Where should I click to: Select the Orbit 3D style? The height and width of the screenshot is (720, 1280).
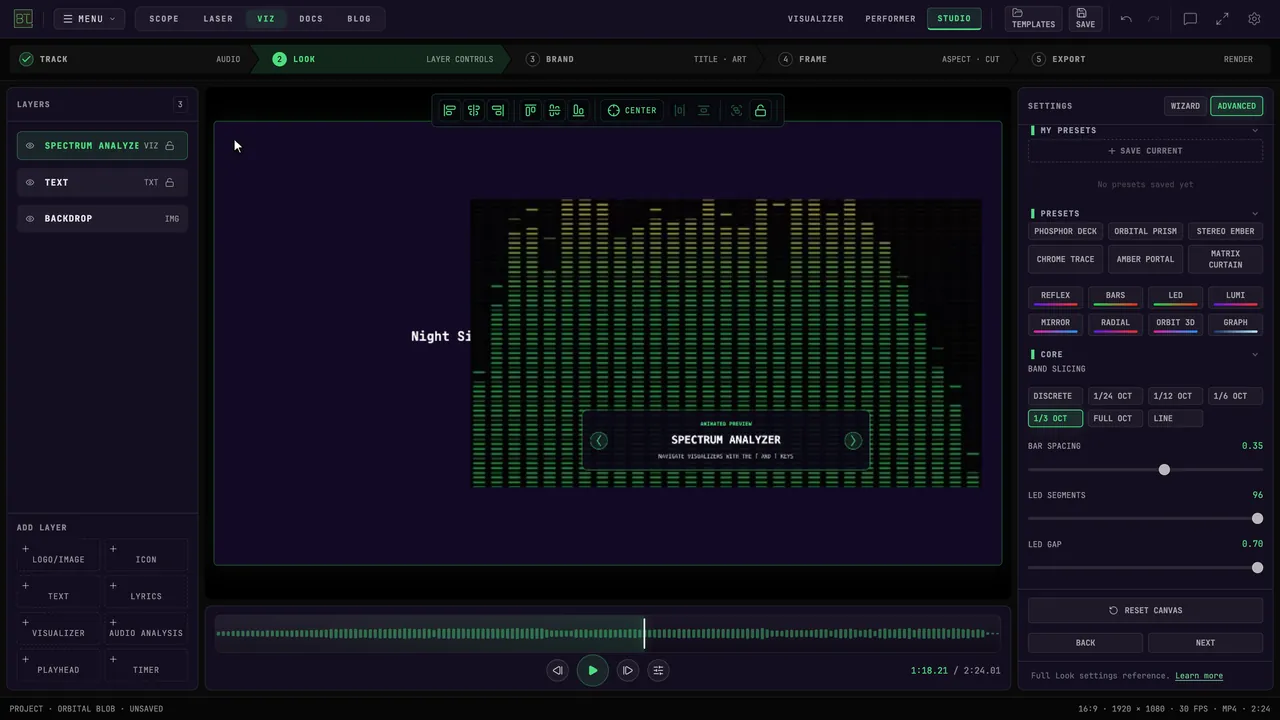pyautogui.click(x=1175, y=324)
